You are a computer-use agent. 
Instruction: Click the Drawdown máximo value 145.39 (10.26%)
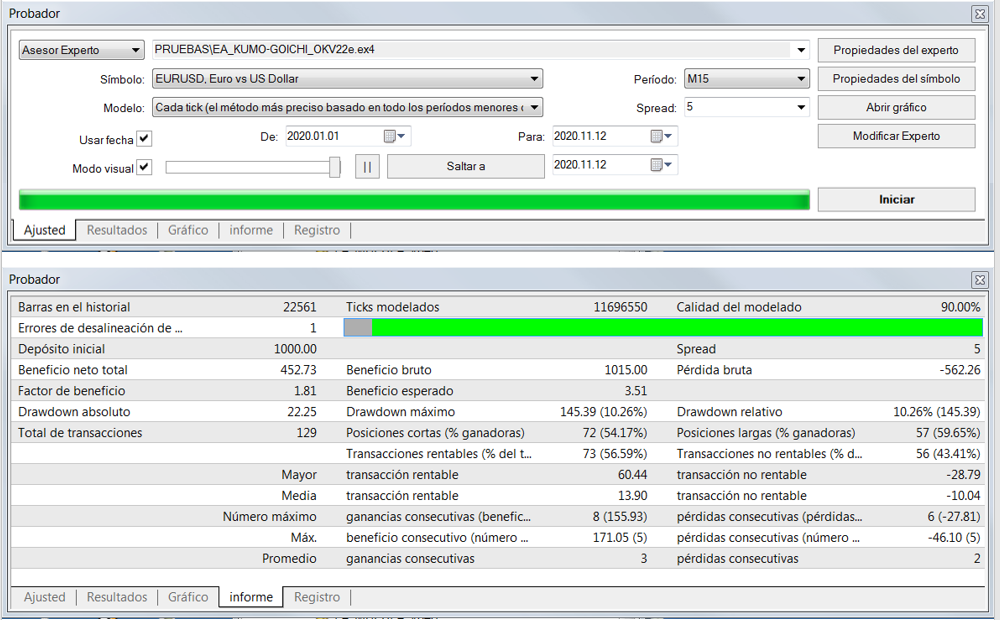point(603,412)
